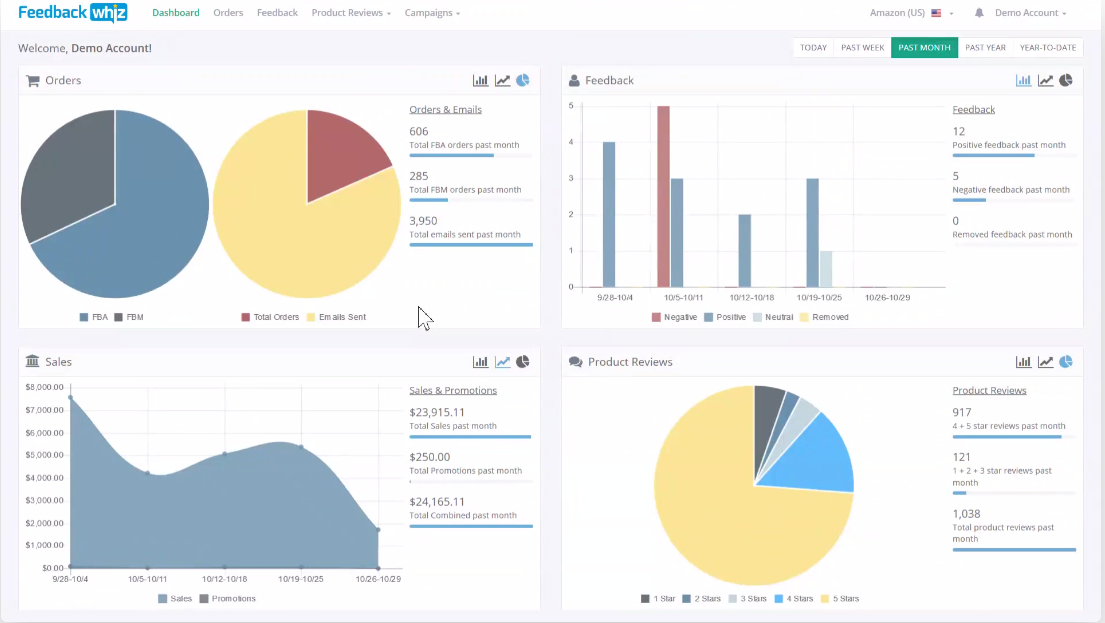Click the FeedbackWhiz logo

coord(73,13)
